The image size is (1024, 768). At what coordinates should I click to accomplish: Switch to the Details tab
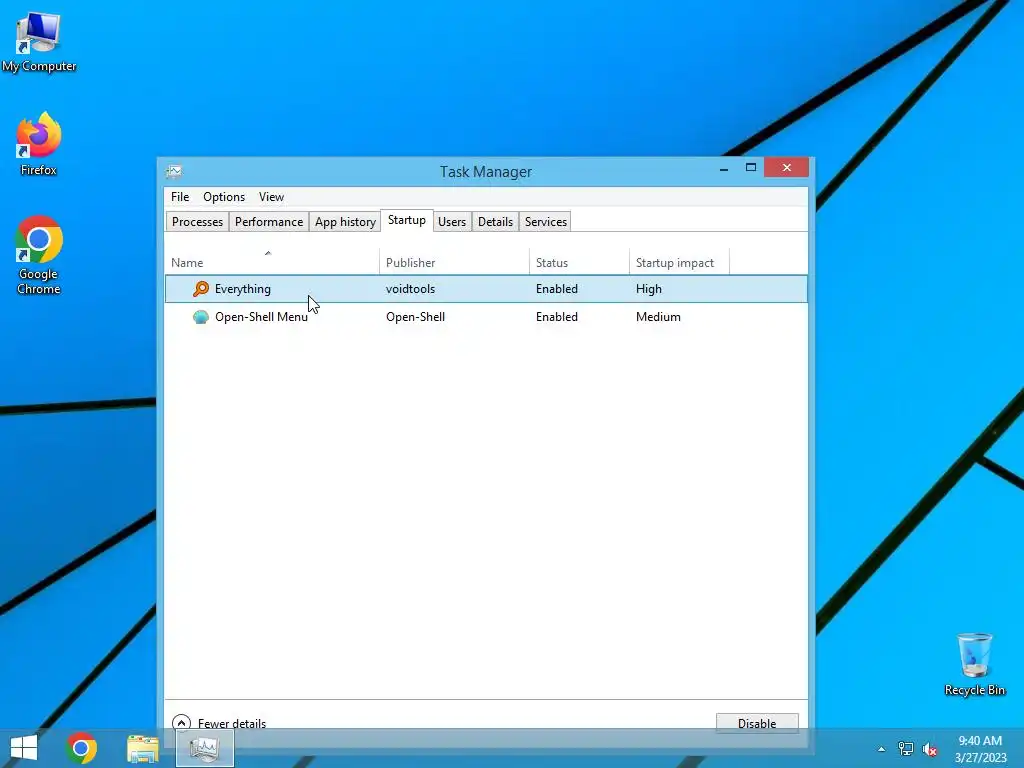coord(496,222)
